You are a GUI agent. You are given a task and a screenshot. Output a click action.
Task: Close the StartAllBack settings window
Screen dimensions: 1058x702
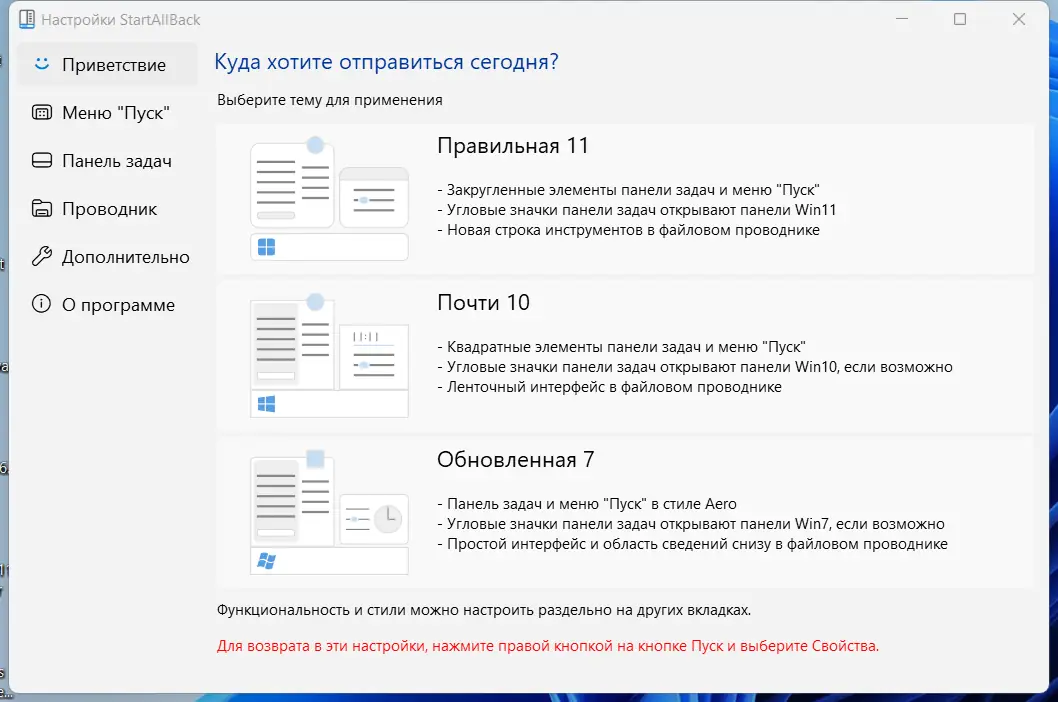(1019, 20)
